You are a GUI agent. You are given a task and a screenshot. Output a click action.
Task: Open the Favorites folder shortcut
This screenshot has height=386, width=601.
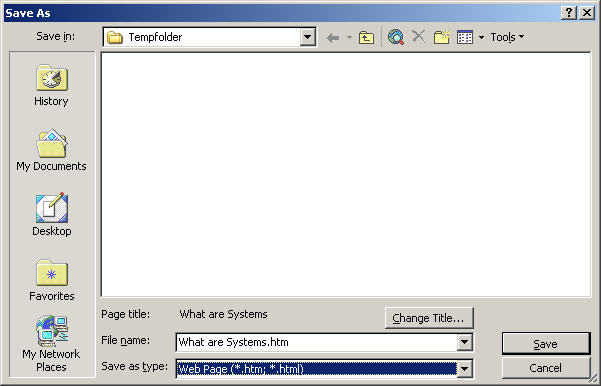(51, 280)
